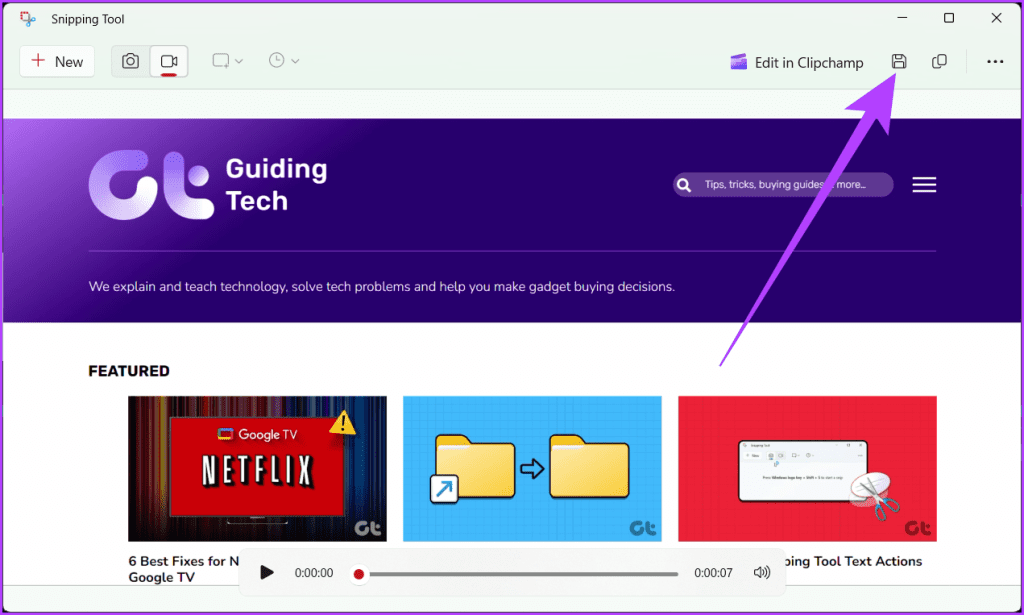Switch to Record video mode
Screen dimensions: 1024x615
(169, 61)
